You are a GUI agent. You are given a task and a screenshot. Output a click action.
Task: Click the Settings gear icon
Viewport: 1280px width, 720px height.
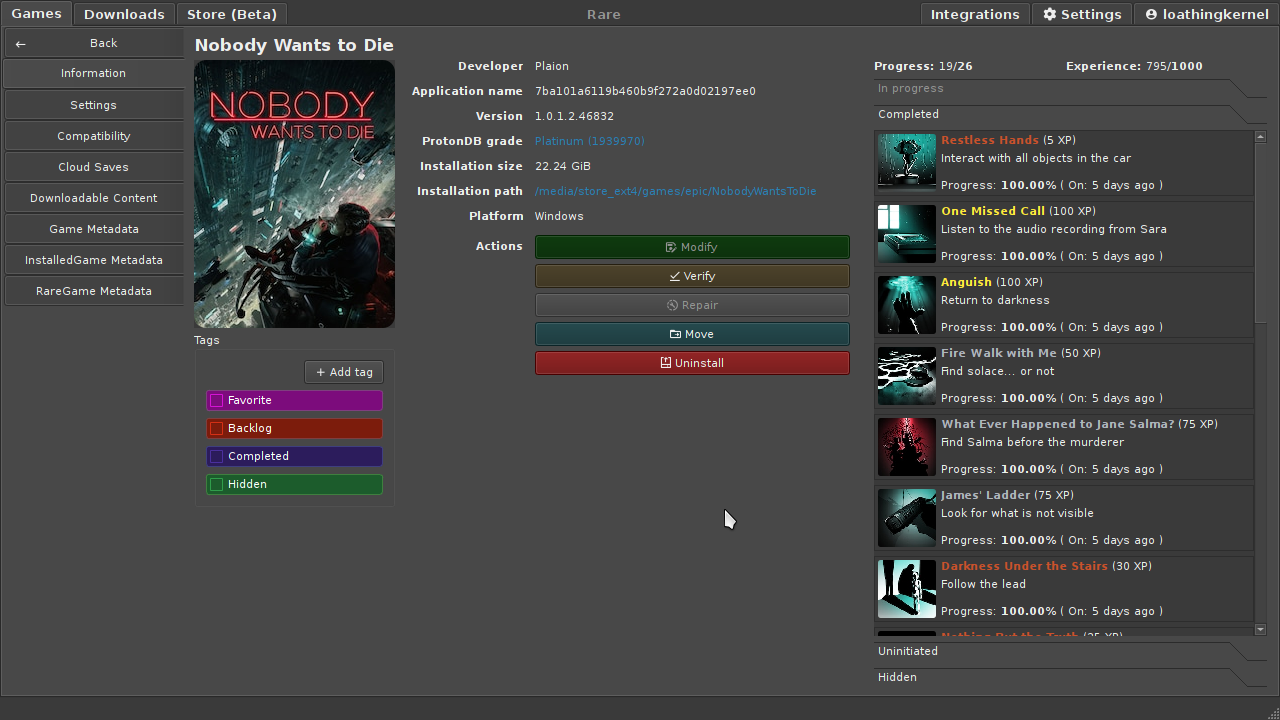click(x=1049, y=14)
